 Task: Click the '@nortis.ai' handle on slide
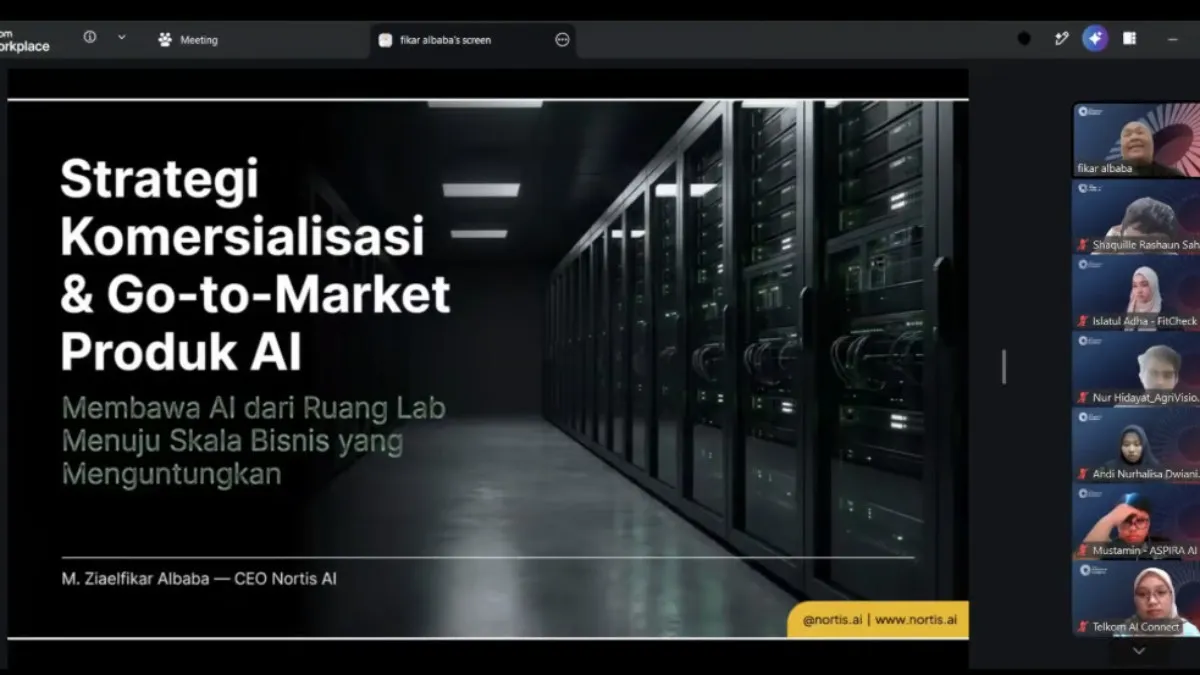tap(832, 620)
